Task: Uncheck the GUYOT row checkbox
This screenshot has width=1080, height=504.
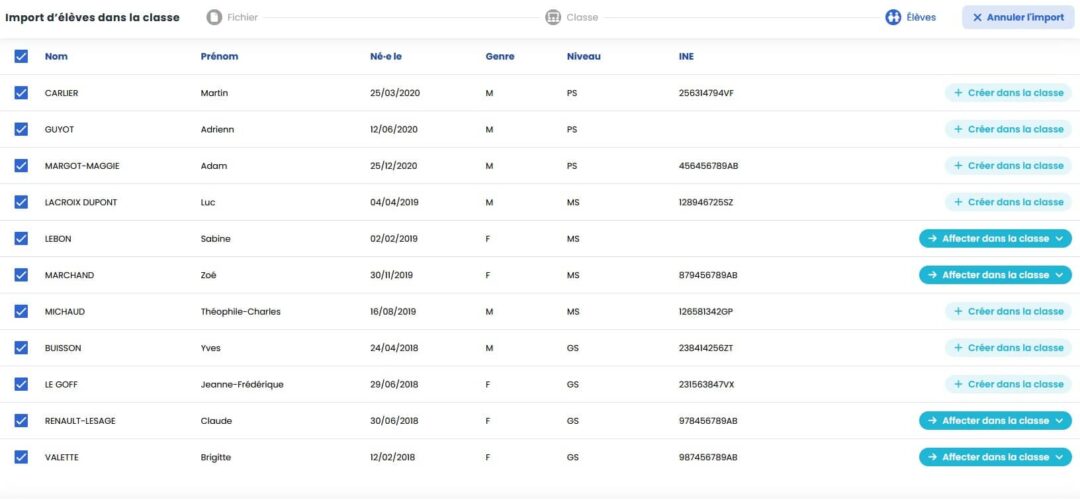Action: pyautogui.click(x=21, y=129)
